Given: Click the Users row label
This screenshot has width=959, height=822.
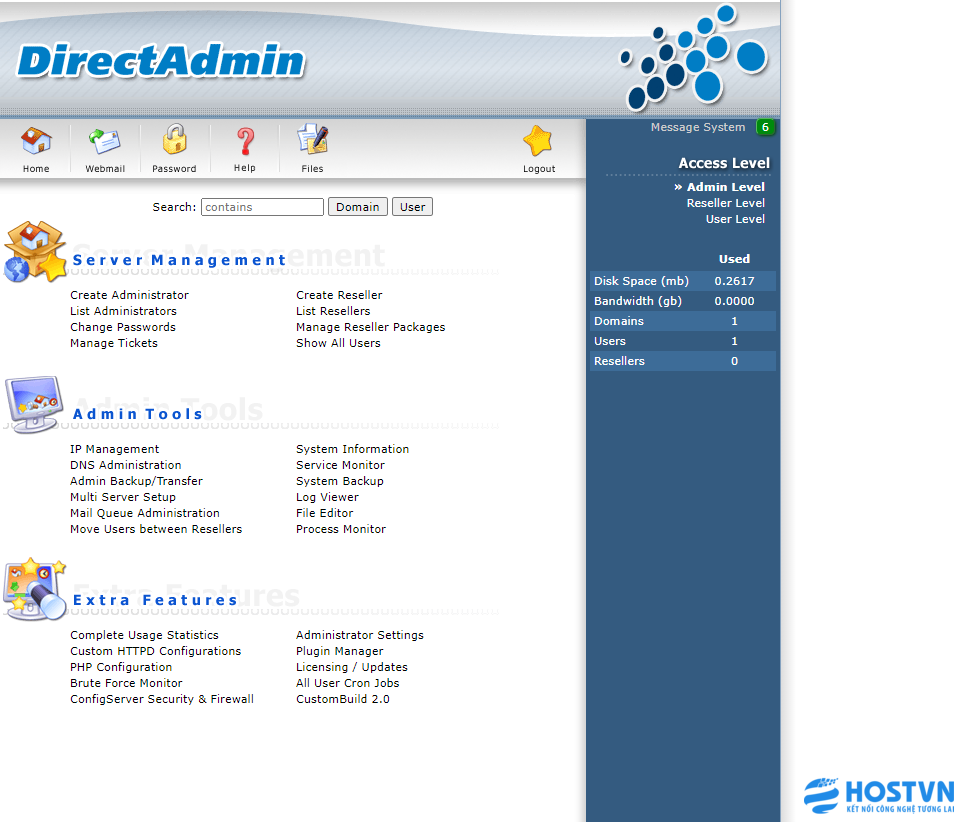Looking at the screenshot, I should coord(610,341).
